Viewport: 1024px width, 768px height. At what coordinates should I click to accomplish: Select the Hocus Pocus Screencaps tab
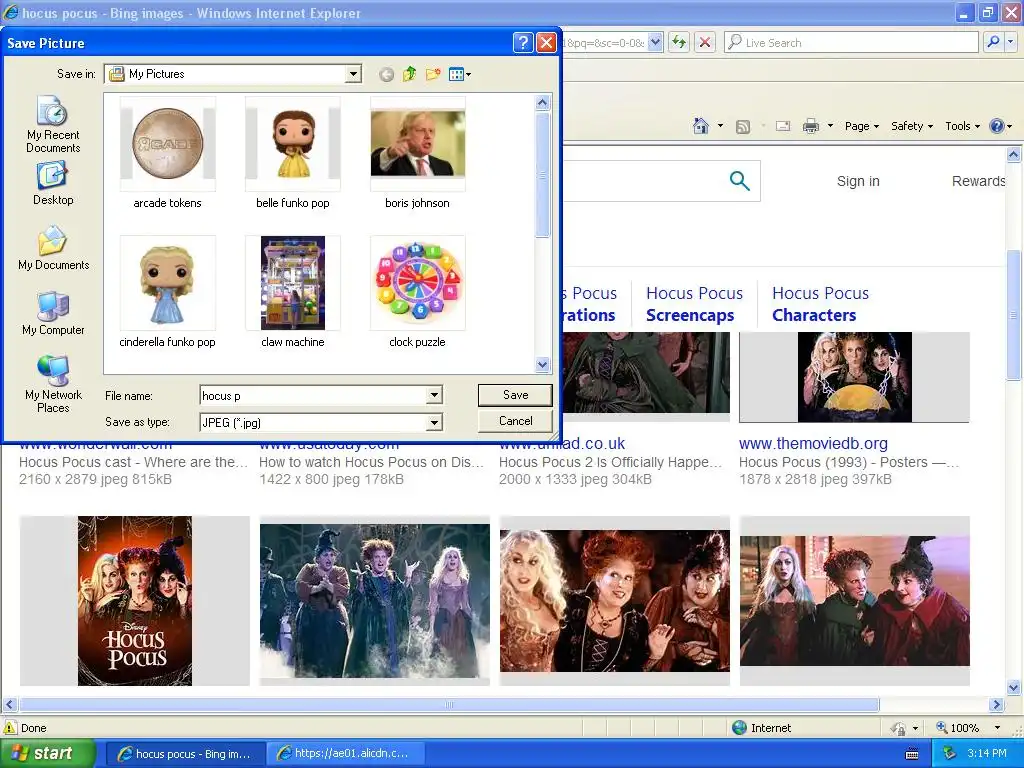point(694,304)
